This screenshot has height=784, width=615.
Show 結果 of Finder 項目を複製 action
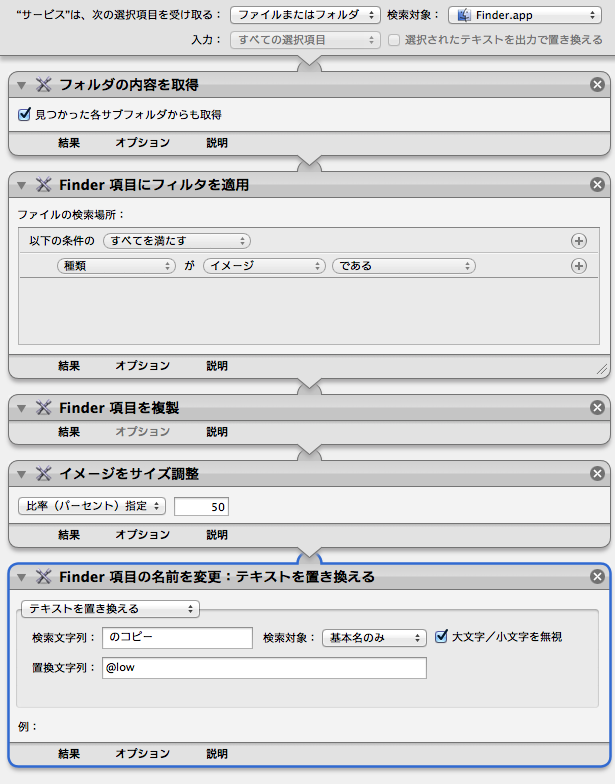[69, 432]
